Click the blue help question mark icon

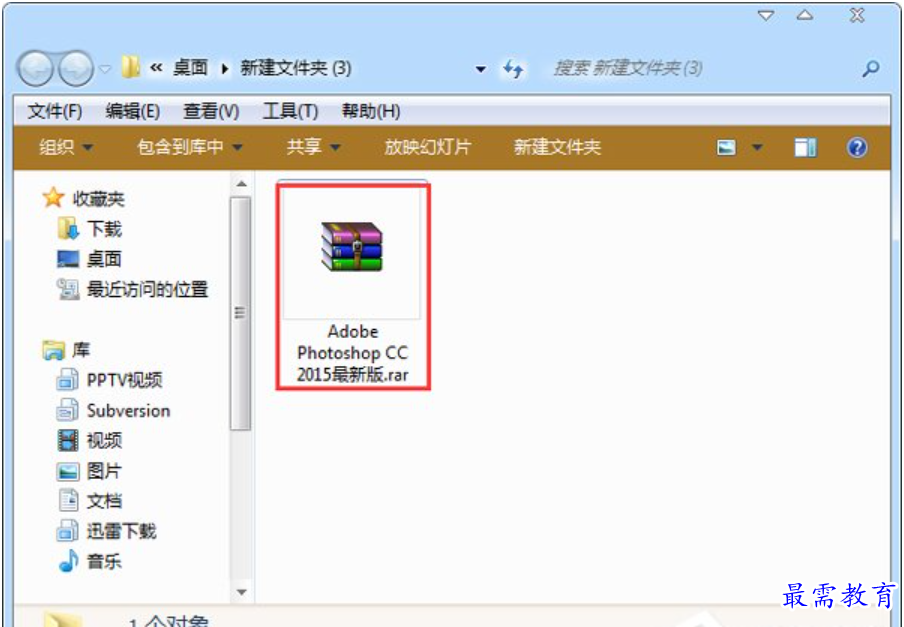click(857, 148)
